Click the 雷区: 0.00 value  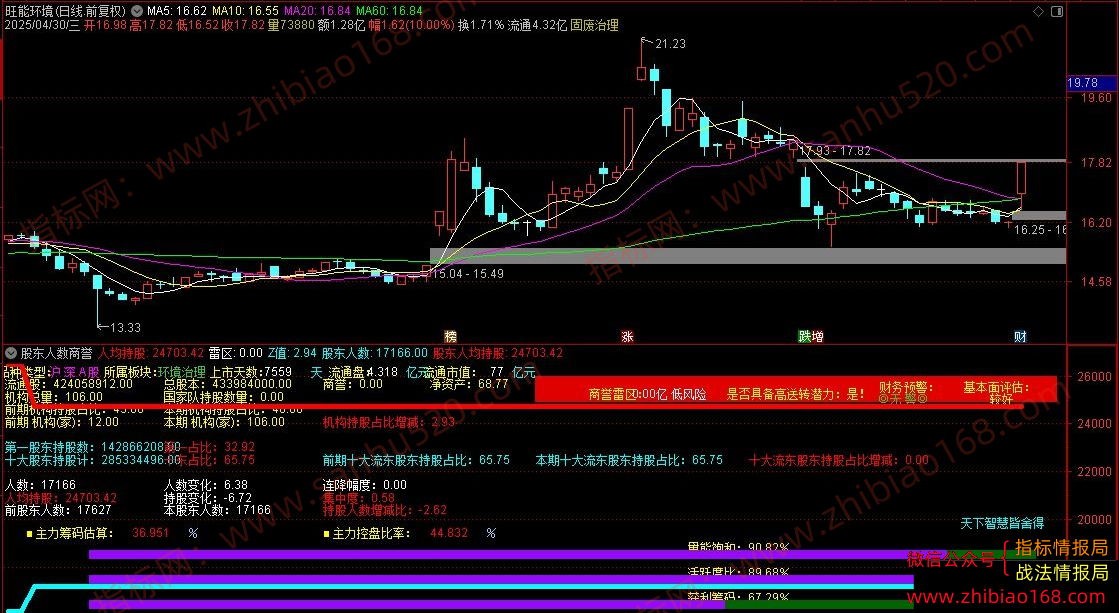click(x=236, y=353)
